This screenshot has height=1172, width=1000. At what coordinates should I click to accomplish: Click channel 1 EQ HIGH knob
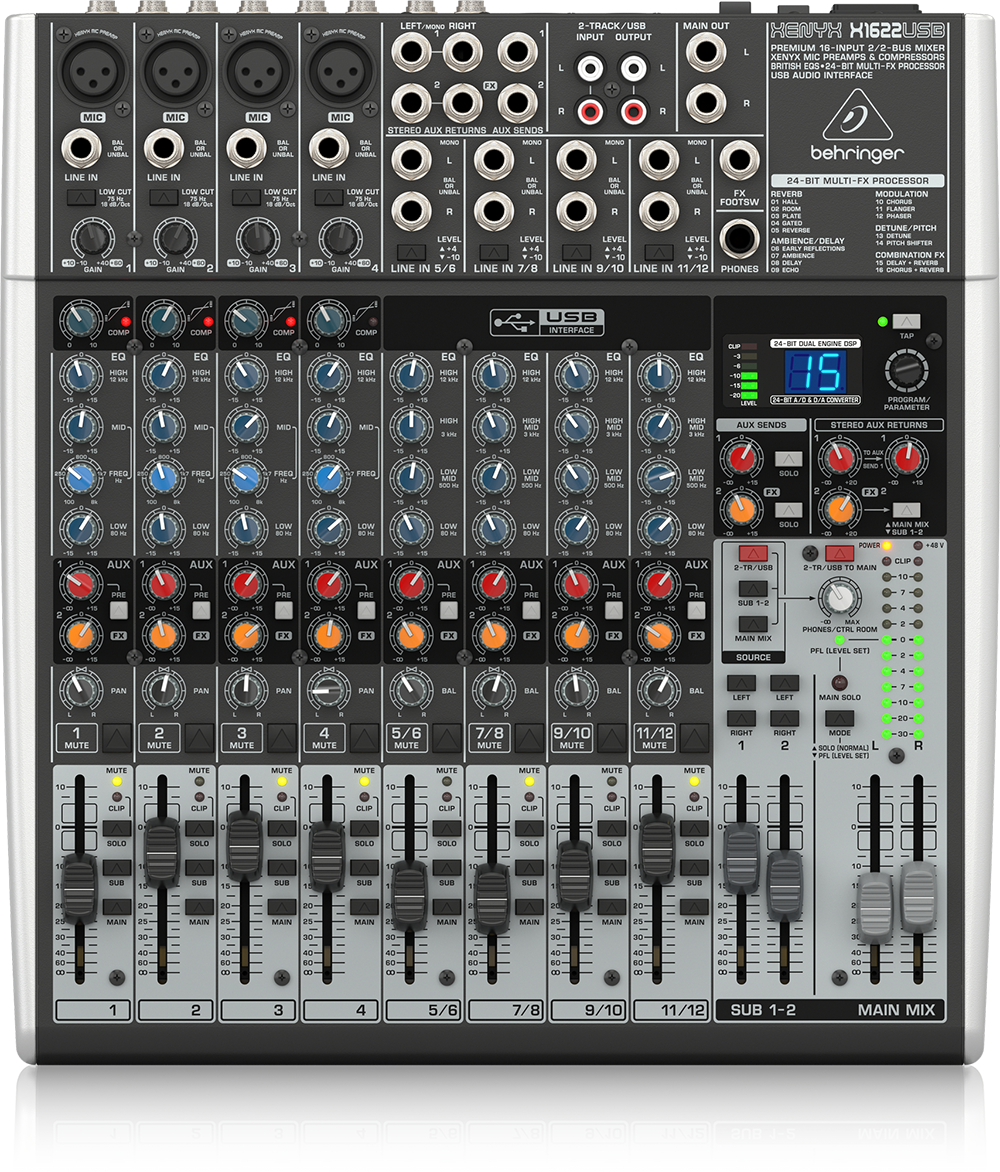pos(81,374)
